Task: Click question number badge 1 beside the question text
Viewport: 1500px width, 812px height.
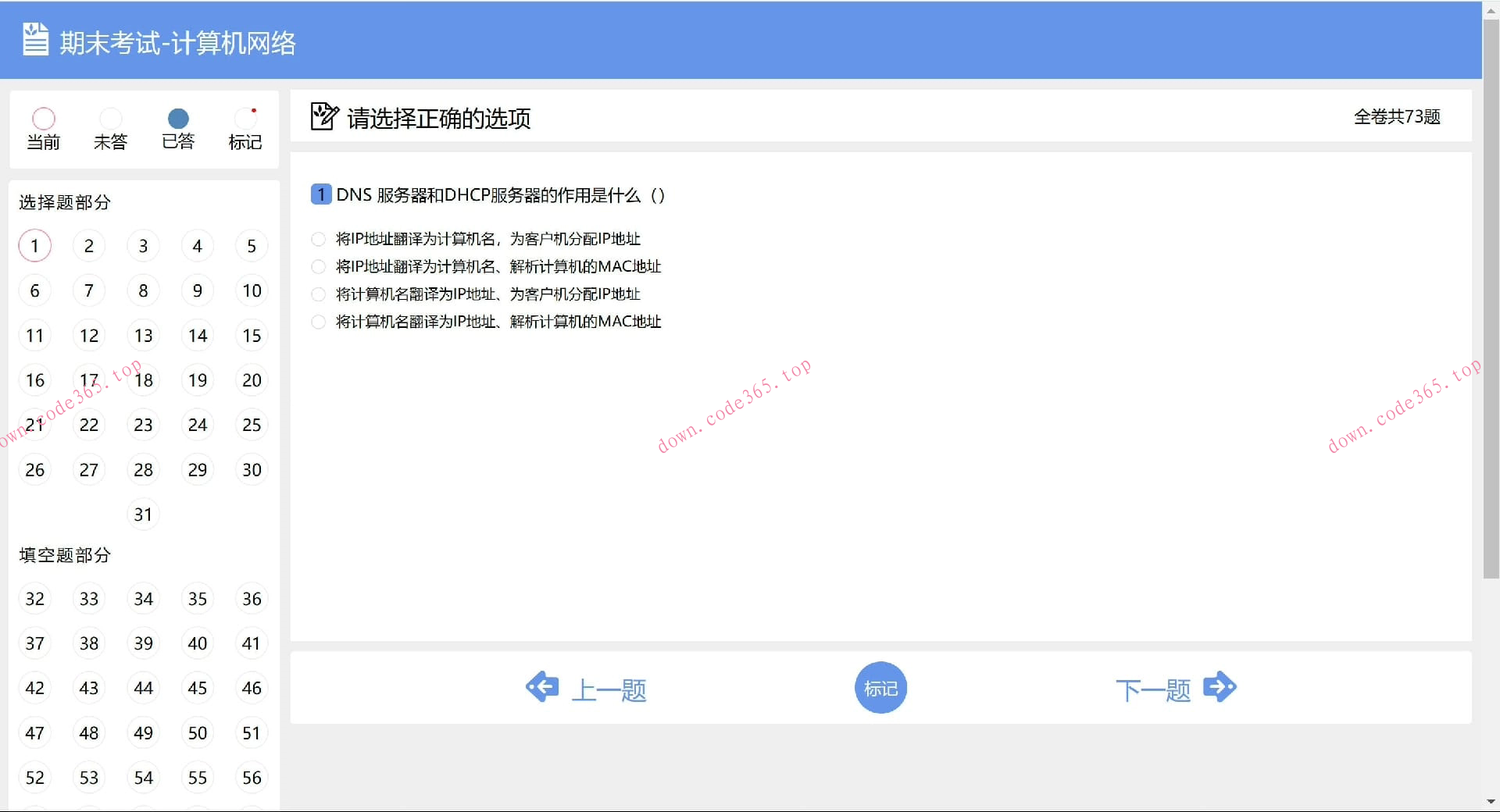Action: pyautogui.click(x=320, y=194)
